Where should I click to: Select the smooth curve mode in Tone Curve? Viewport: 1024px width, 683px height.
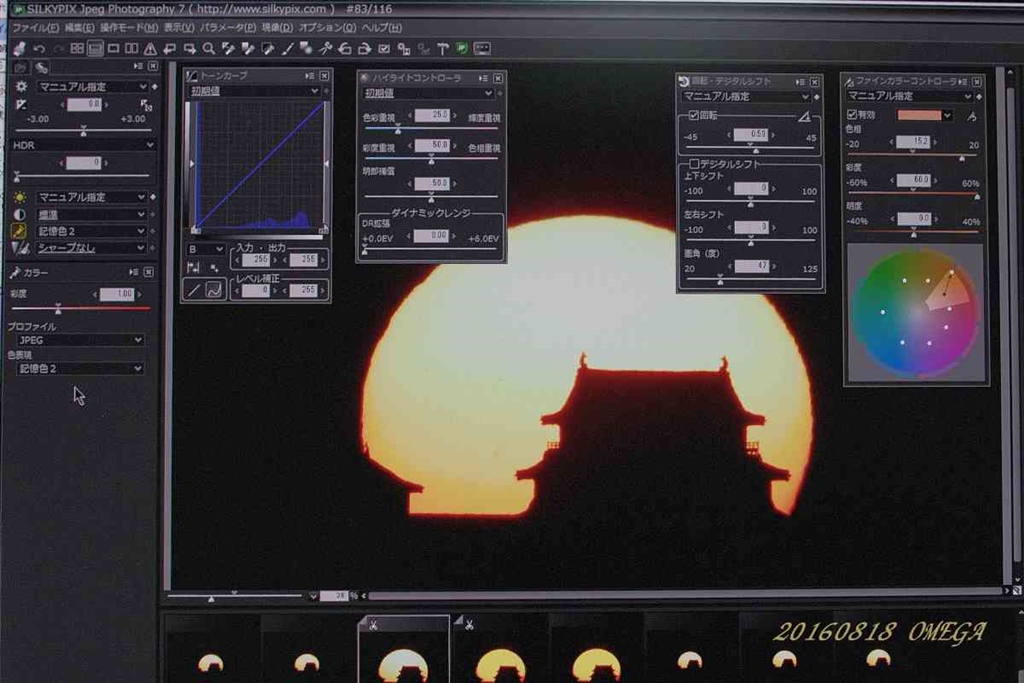click(214, 290)
